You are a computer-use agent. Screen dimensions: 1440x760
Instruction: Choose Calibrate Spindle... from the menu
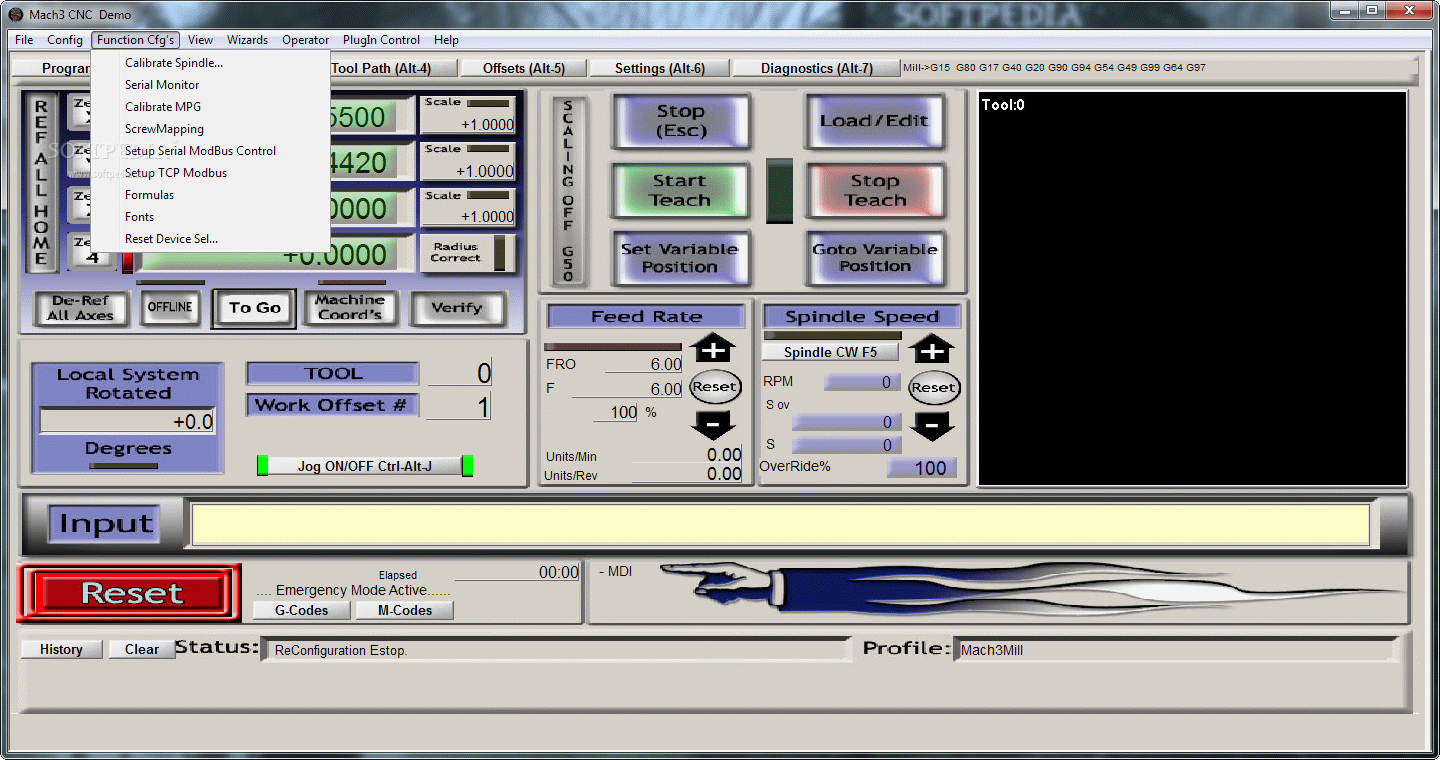pos(210,63)
